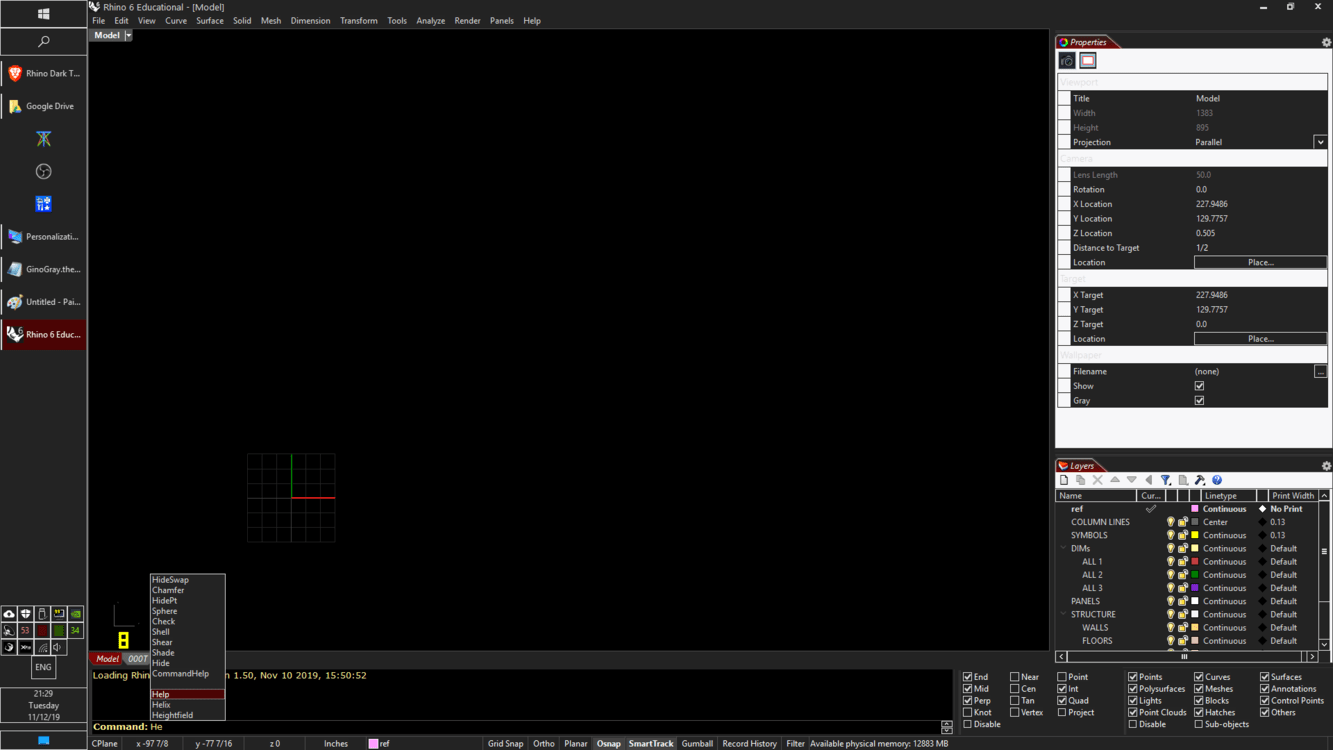This screenshot has height=750, width=1333.
Task: Toggle lock on PANELS layer
Action: 1183,601
